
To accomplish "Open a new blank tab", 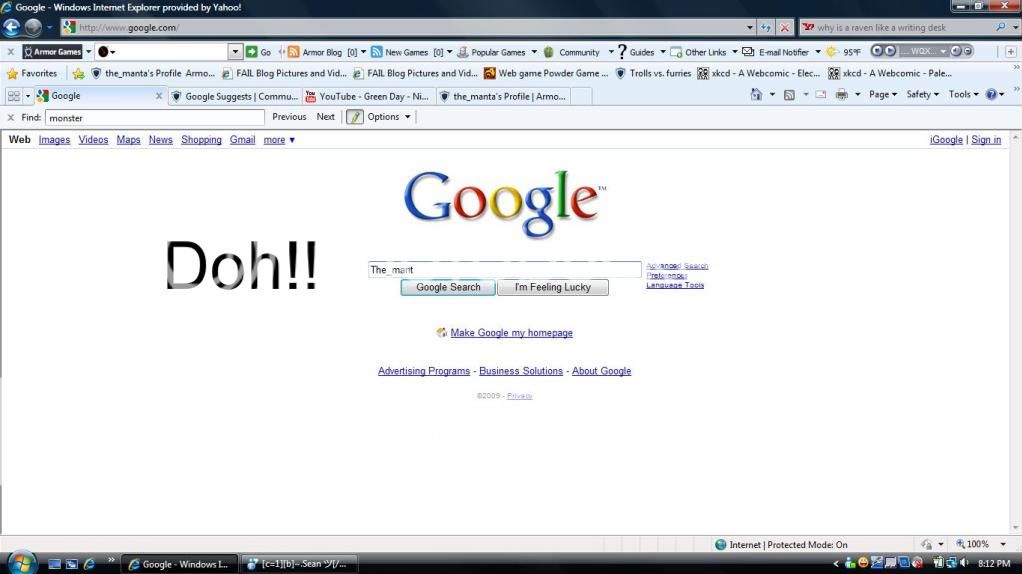I will click(581, 96).
